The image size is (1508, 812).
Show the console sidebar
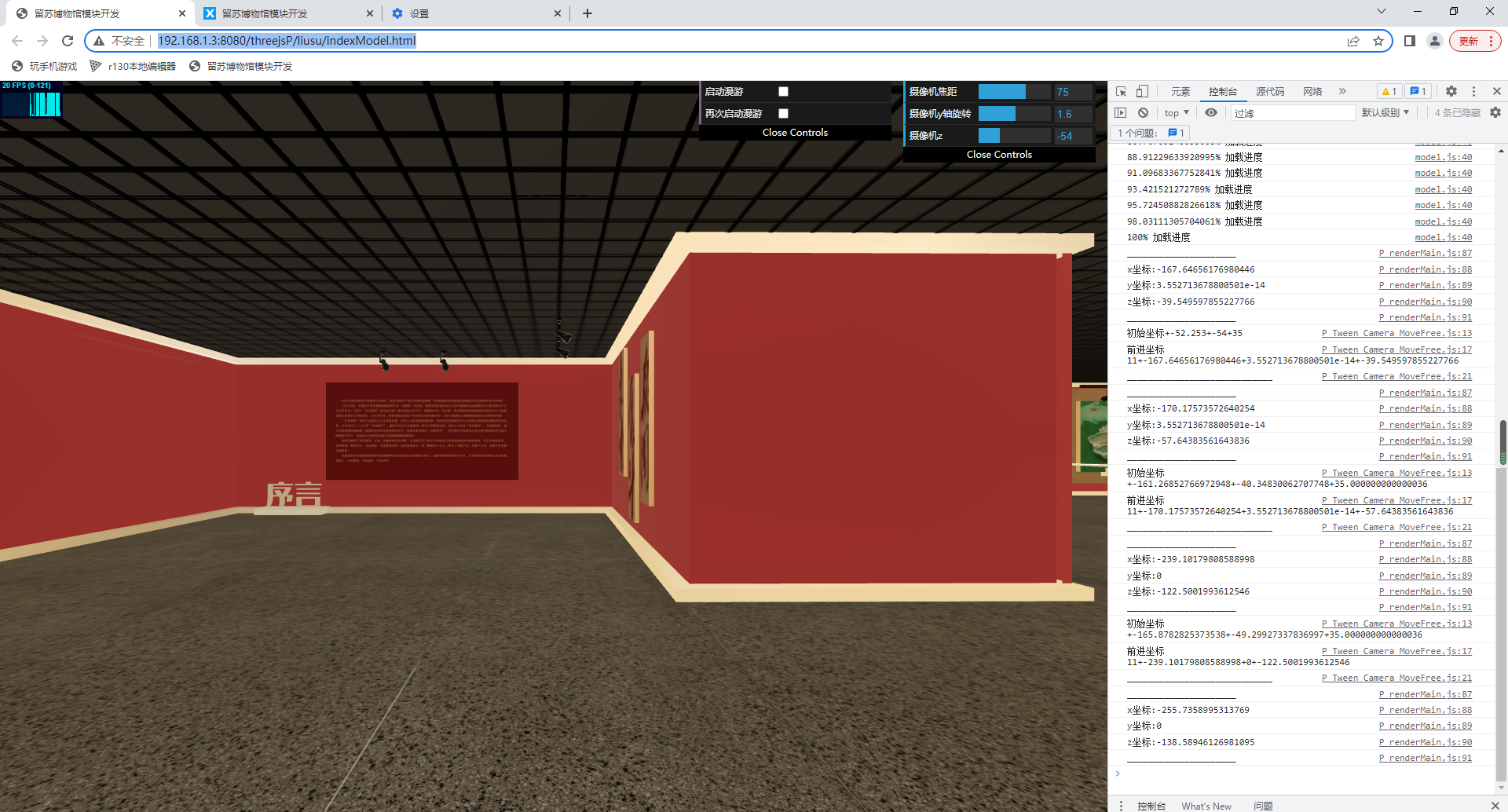coord(1121,113)
